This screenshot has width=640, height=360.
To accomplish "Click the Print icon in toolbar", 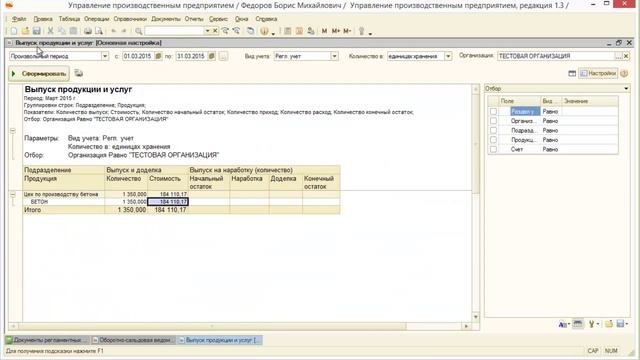I will pos(88,31).
